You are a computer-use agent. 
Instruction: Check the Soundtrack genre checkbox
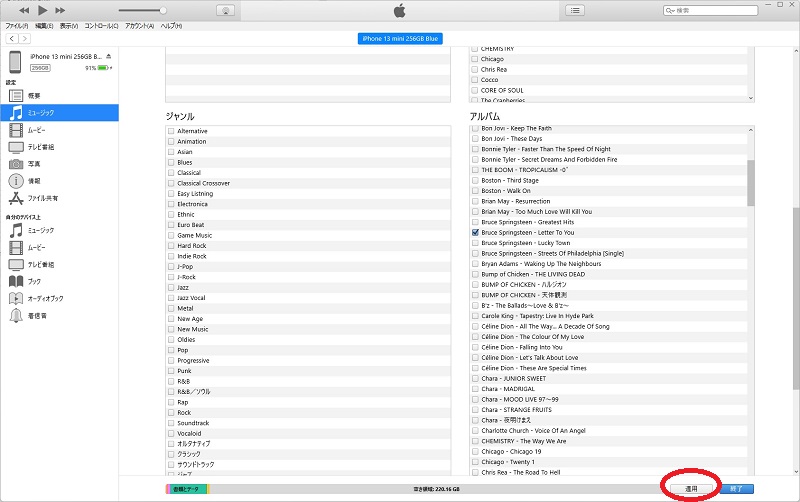(171, 423)
